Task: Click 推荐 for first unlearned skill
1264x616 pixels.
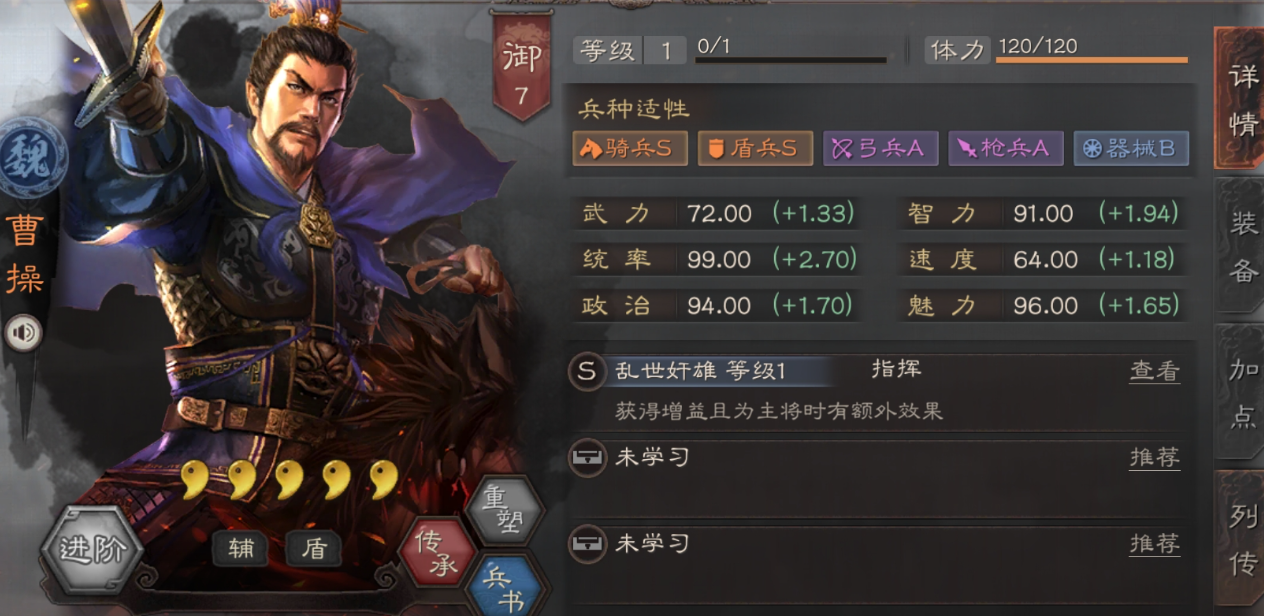Action: pyautogui.click(x=1154, y=458)
